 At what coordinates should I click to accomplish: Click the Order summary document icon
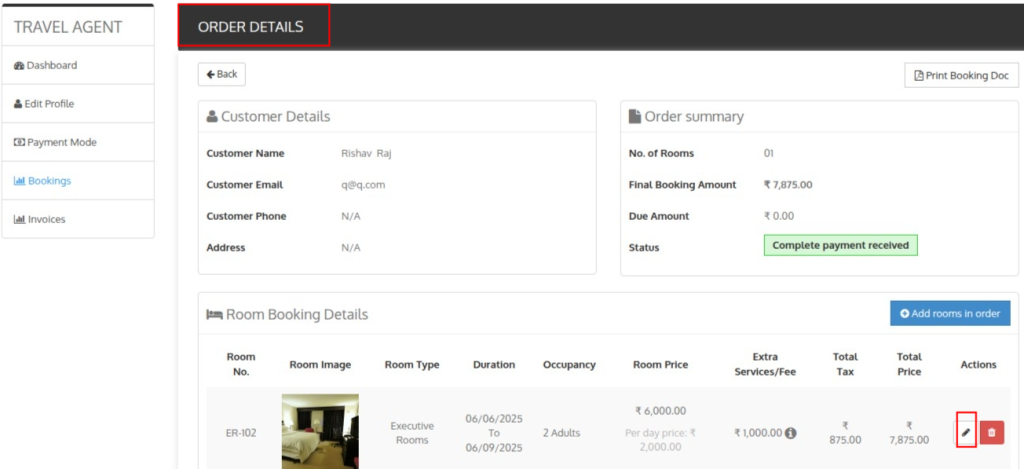635,117
